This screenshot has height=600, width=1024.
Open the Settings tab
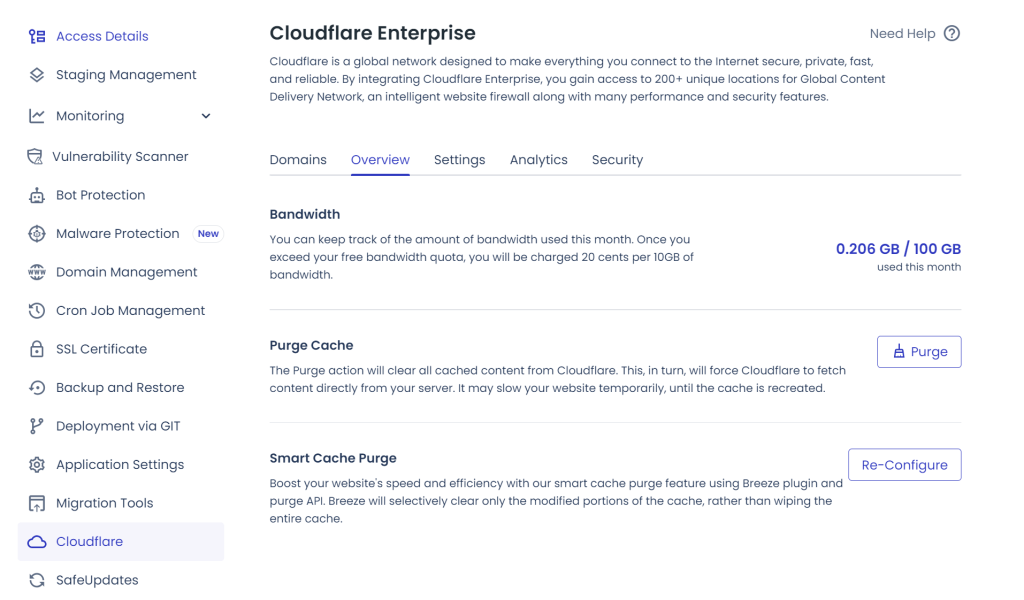point(459,160)
